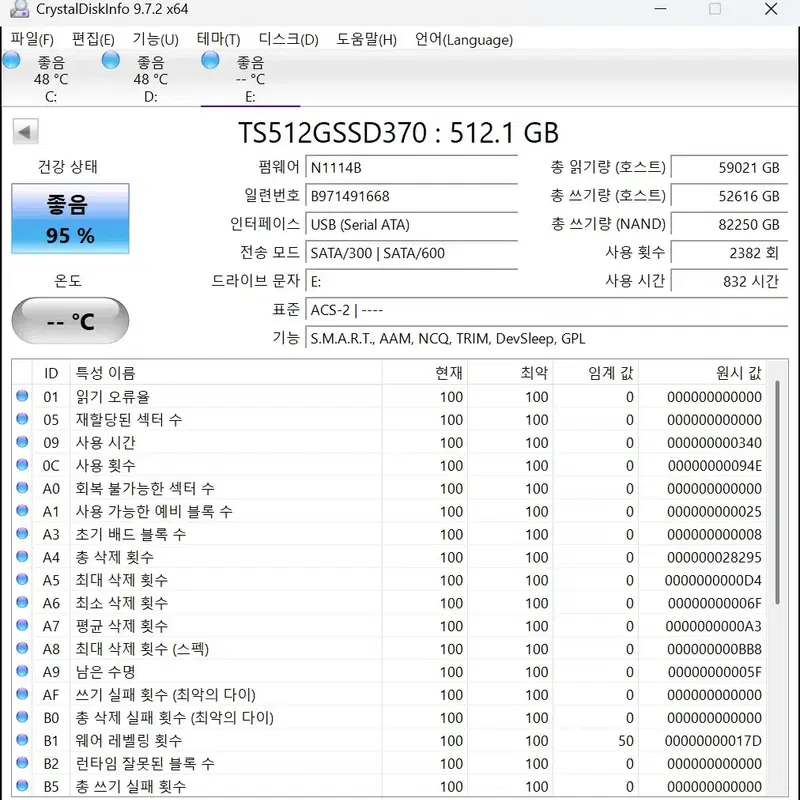The height and width of the screenshot is (800, 800).
Task: Click status orb for attribute A8 row
Action: coord(22,648)
